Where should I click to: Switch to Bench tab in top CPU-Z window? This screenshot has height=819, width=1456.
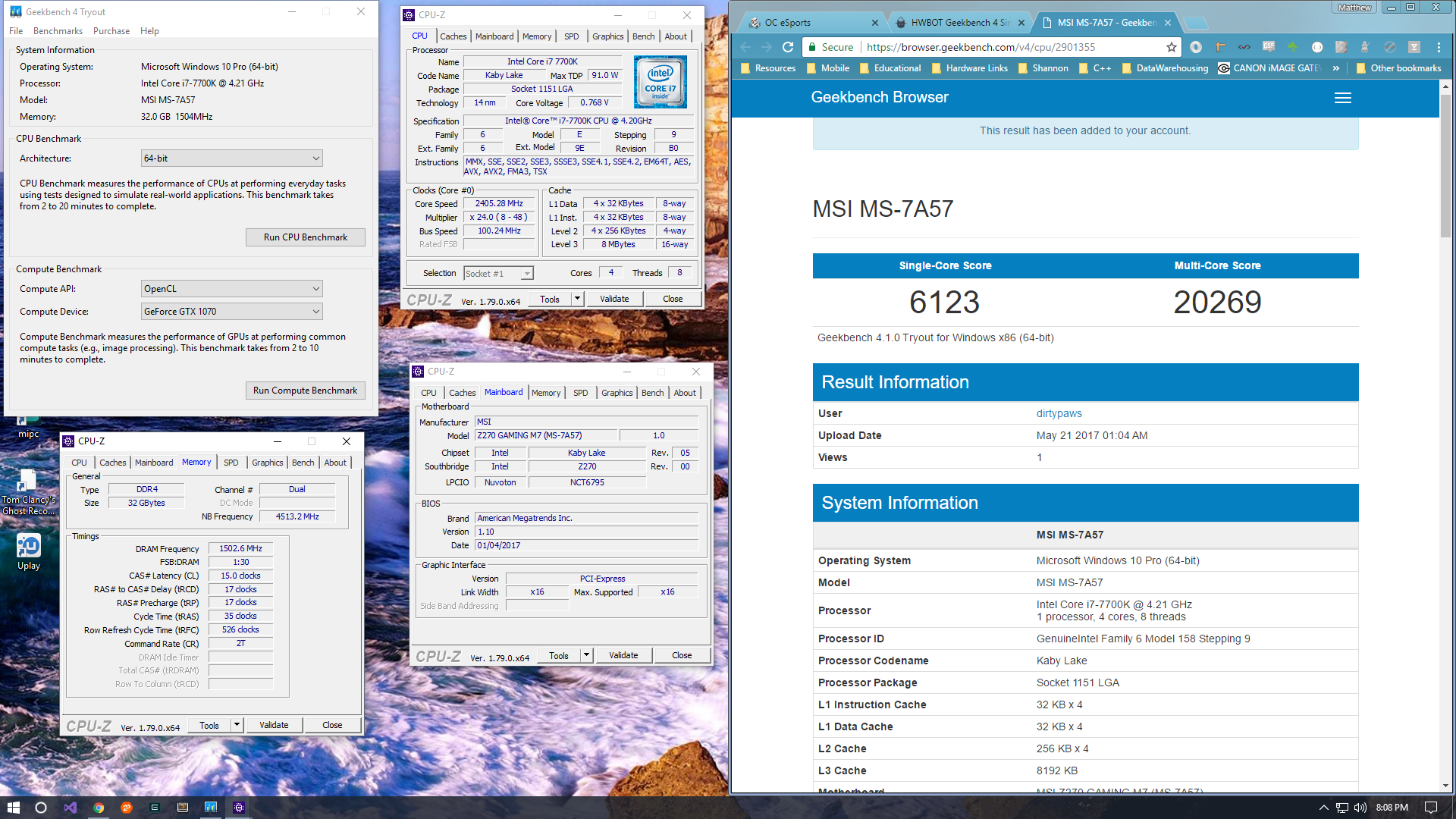pyautogui.click(x=643, y=36)
